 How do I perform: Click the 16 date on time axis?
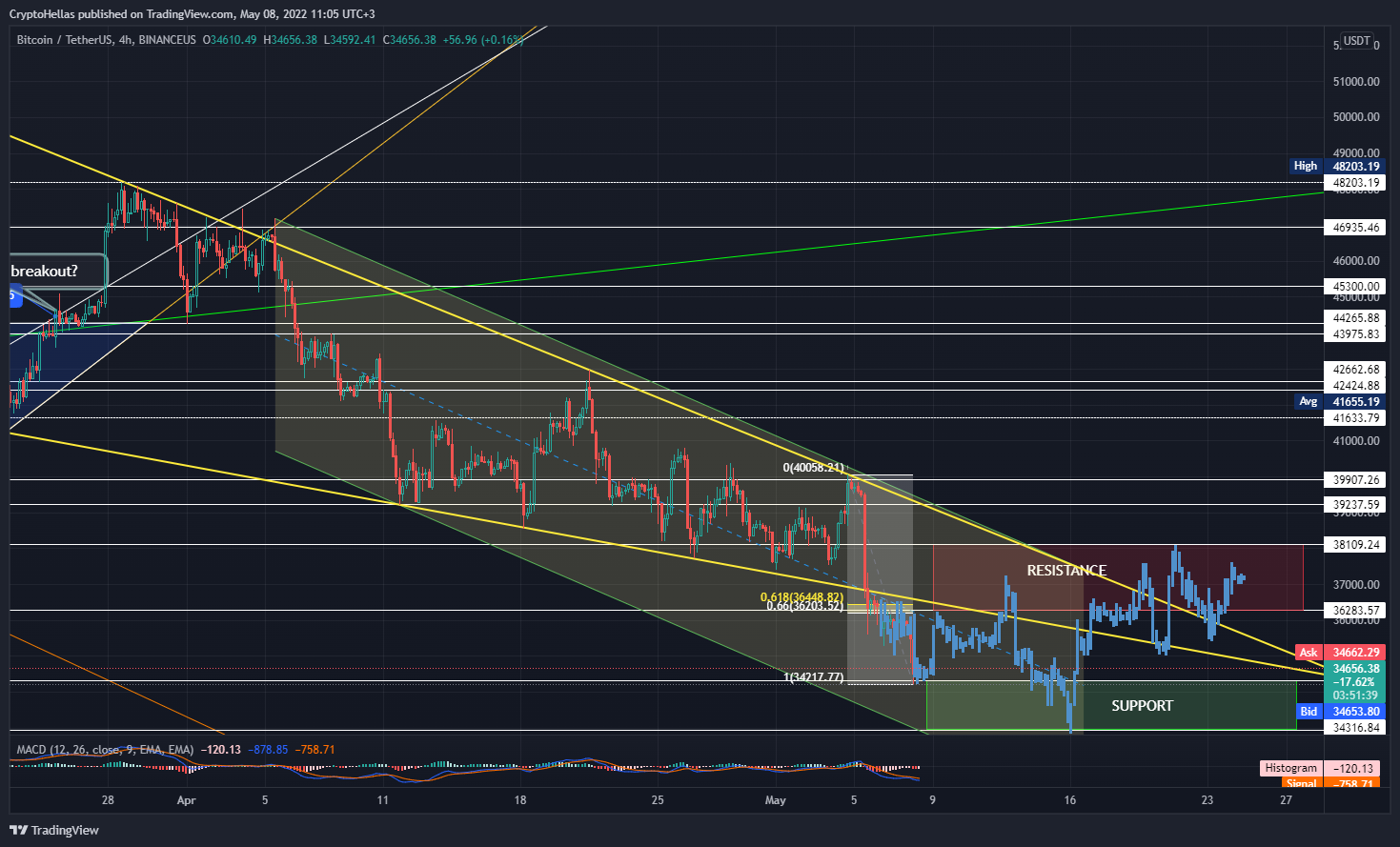[1070, 800]
